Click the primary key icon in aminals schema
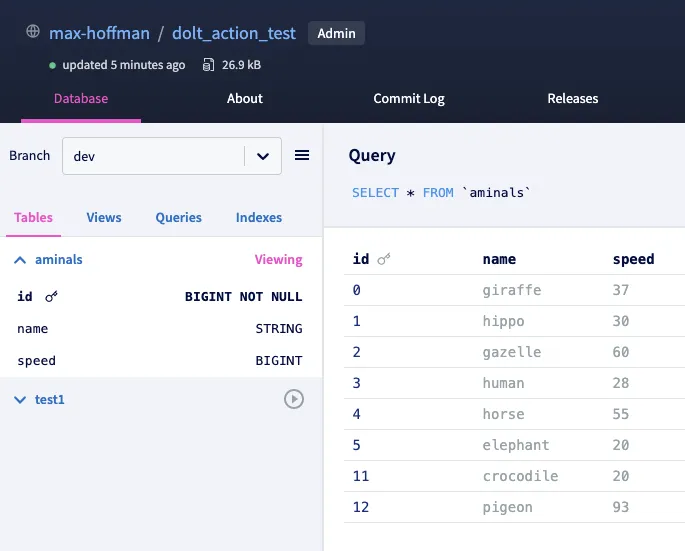Viewport: 685px width, 551px height. (52, 297)
